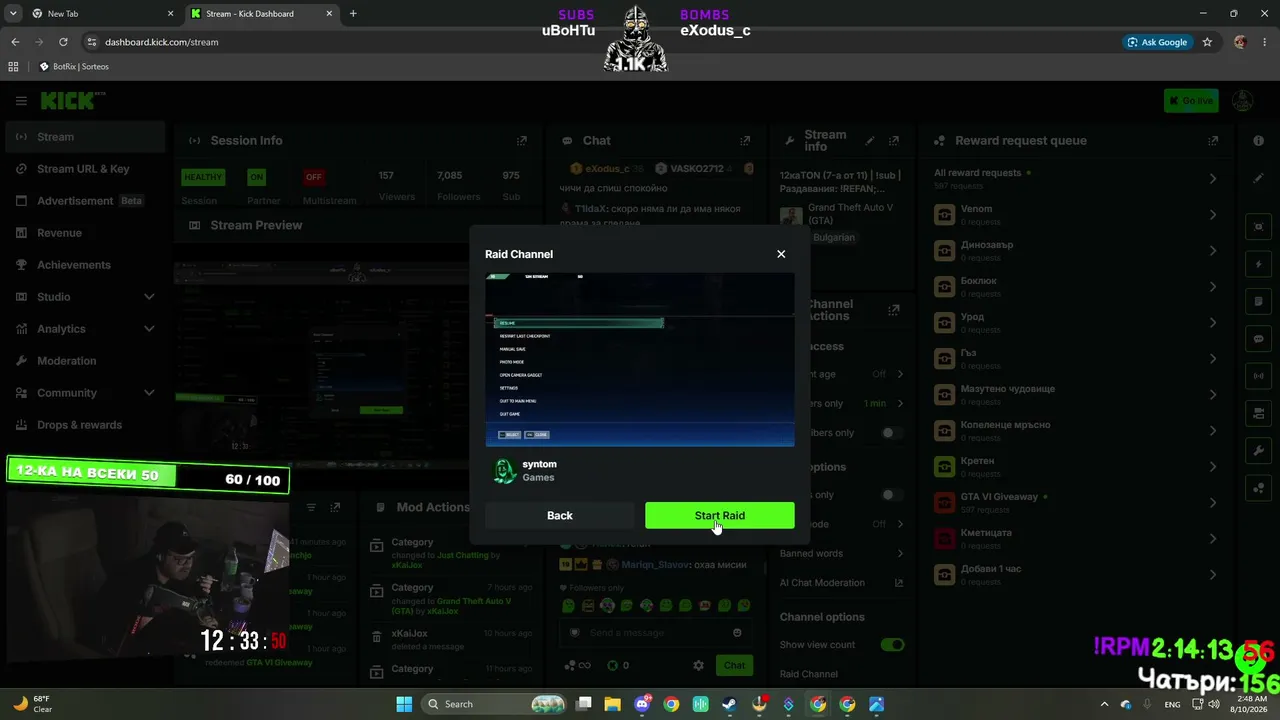
Task: Open chat settings gear icon
Action: tap(698, 665)
